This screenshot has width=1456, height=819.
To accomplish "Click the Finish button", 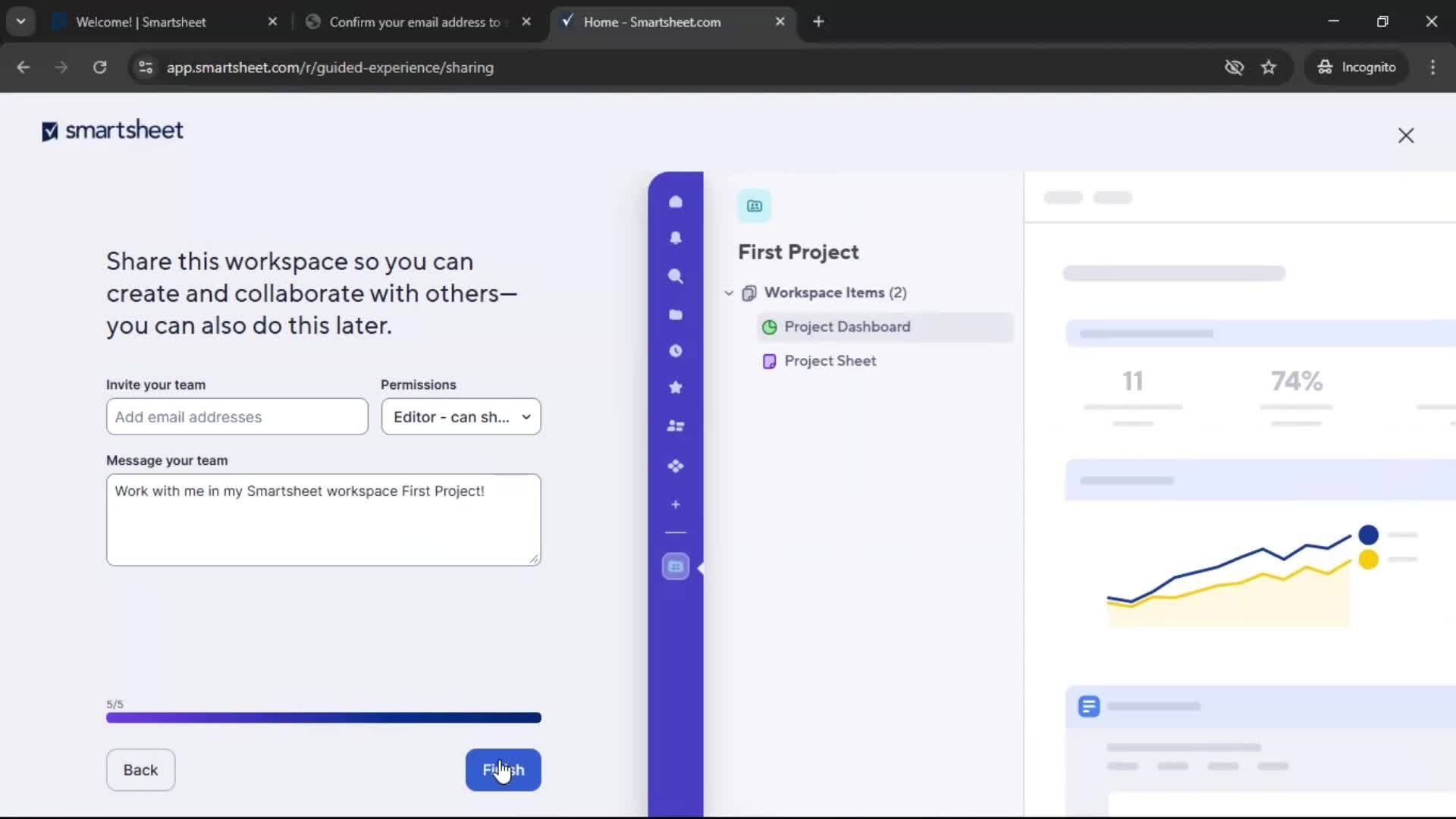I will tap(503, 770).
